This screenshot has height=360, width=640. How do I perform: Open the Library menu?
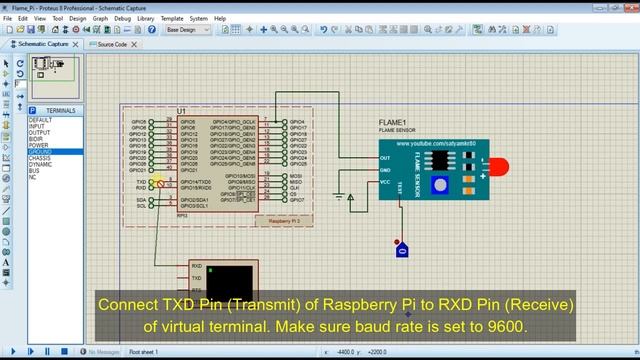[x=145, y=18]
